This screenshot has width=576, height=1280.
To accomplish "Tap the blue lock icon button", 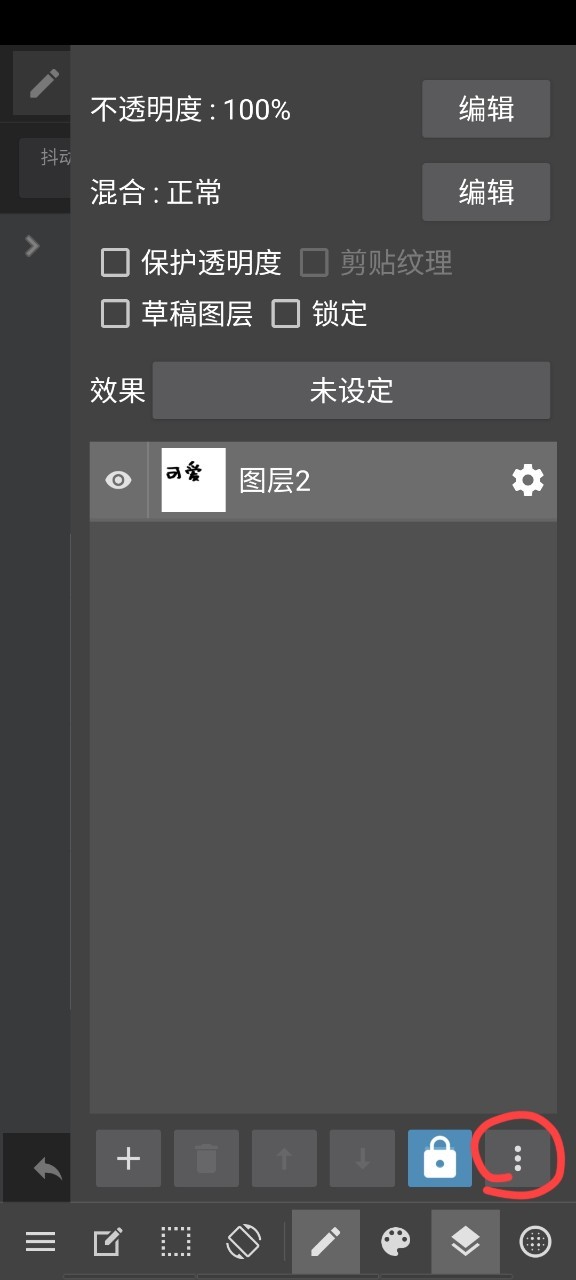I will 440,1158.
